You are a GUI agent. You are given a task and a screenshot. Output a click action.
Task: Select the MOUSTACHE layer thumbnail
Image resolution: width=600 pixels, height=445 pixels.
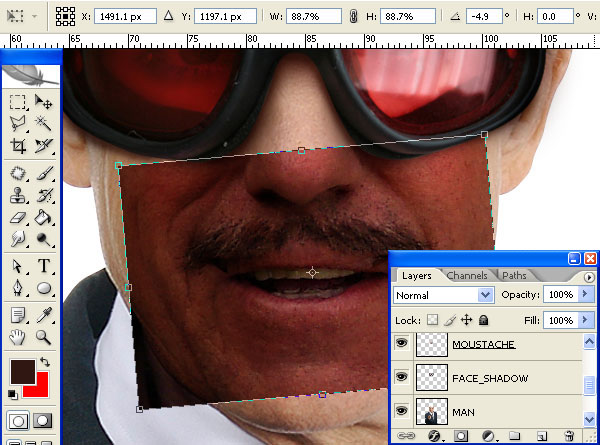click(x=432, y=344)
